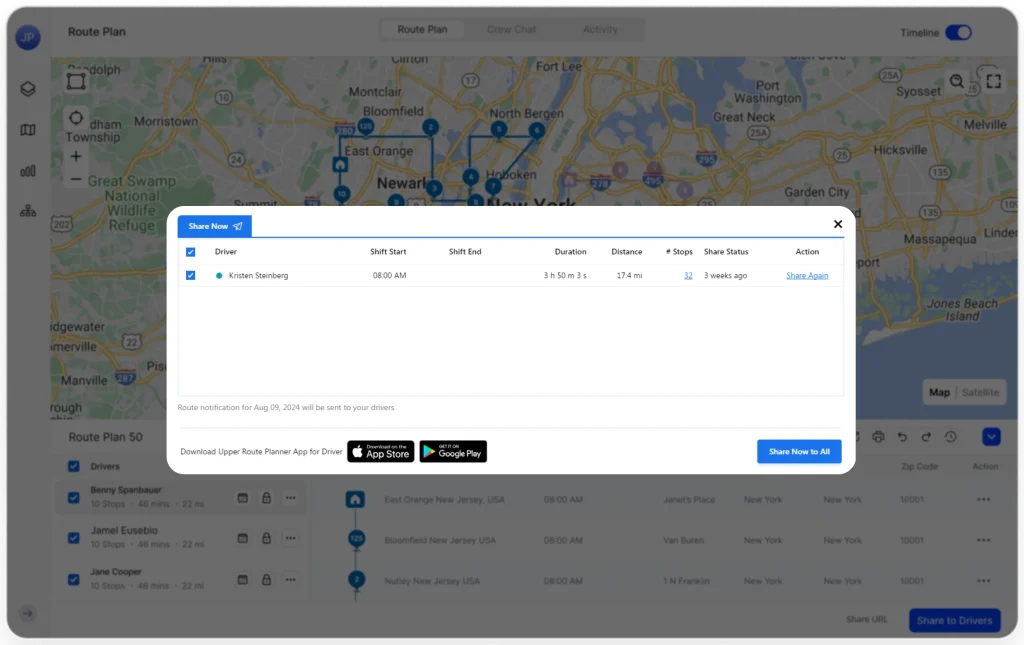
Task: Click lock icon for Jamel Eusebio
Action: click(x=266, y=539)
